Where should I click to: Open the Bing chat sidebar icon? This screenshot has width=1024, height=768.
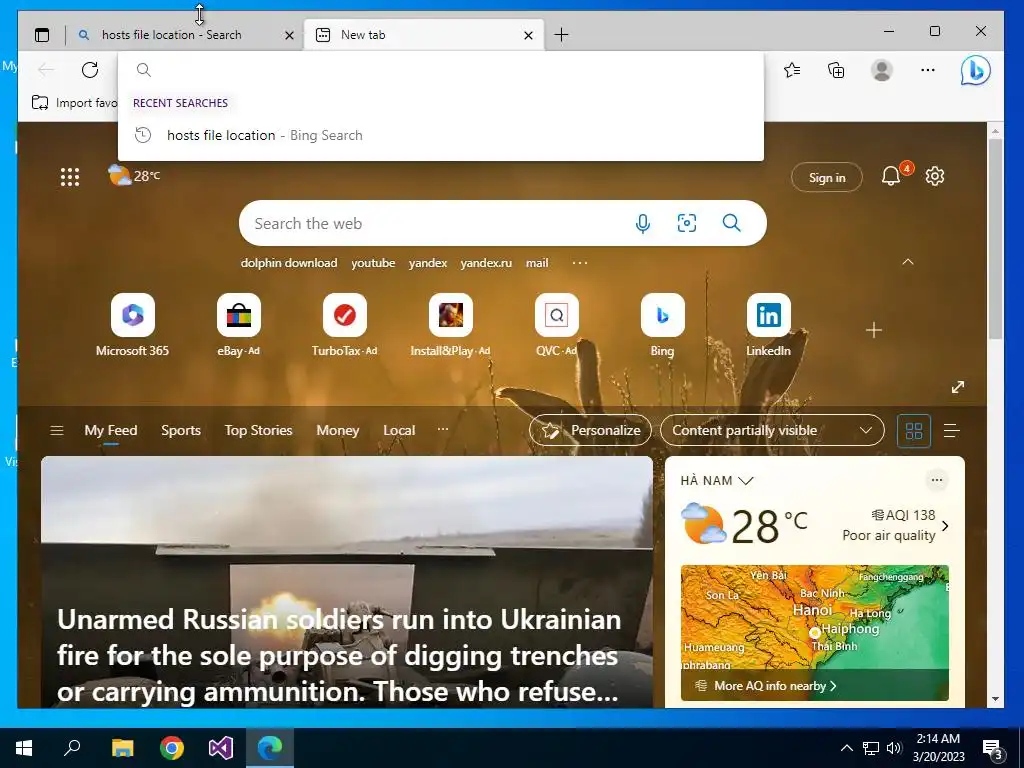pyautogui.click(x=975, y=70)
